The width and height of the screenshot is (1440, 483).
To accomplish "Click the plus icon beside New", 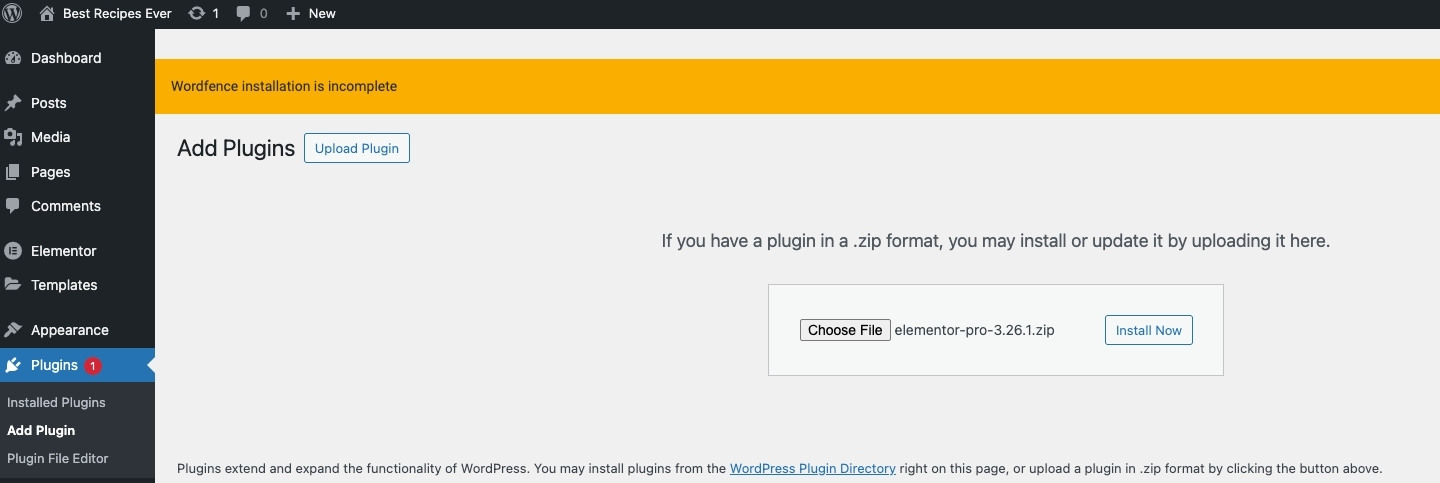I will (x=292, y=14).
